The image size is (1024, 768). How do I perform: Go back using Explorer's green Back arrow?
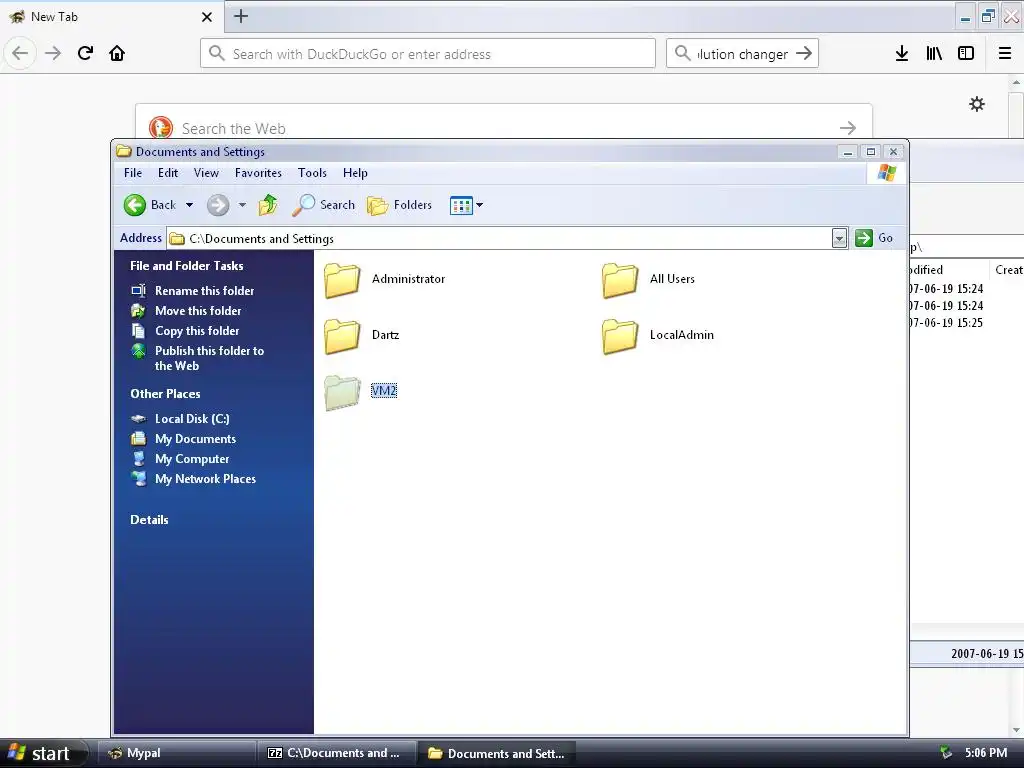(135, 205)
